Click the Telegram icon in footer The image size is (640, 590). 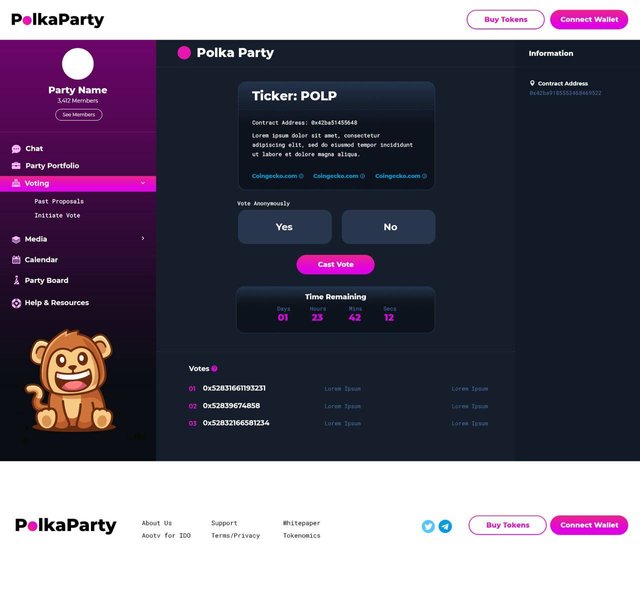[445, 526]
